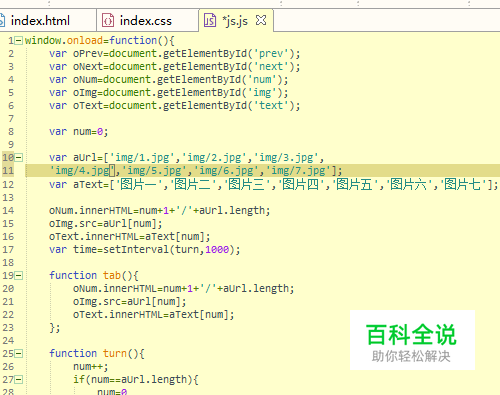Screen dimensions: 500x395
Task: Click 'onload' on line 1
Action: (x=85, y=41)
